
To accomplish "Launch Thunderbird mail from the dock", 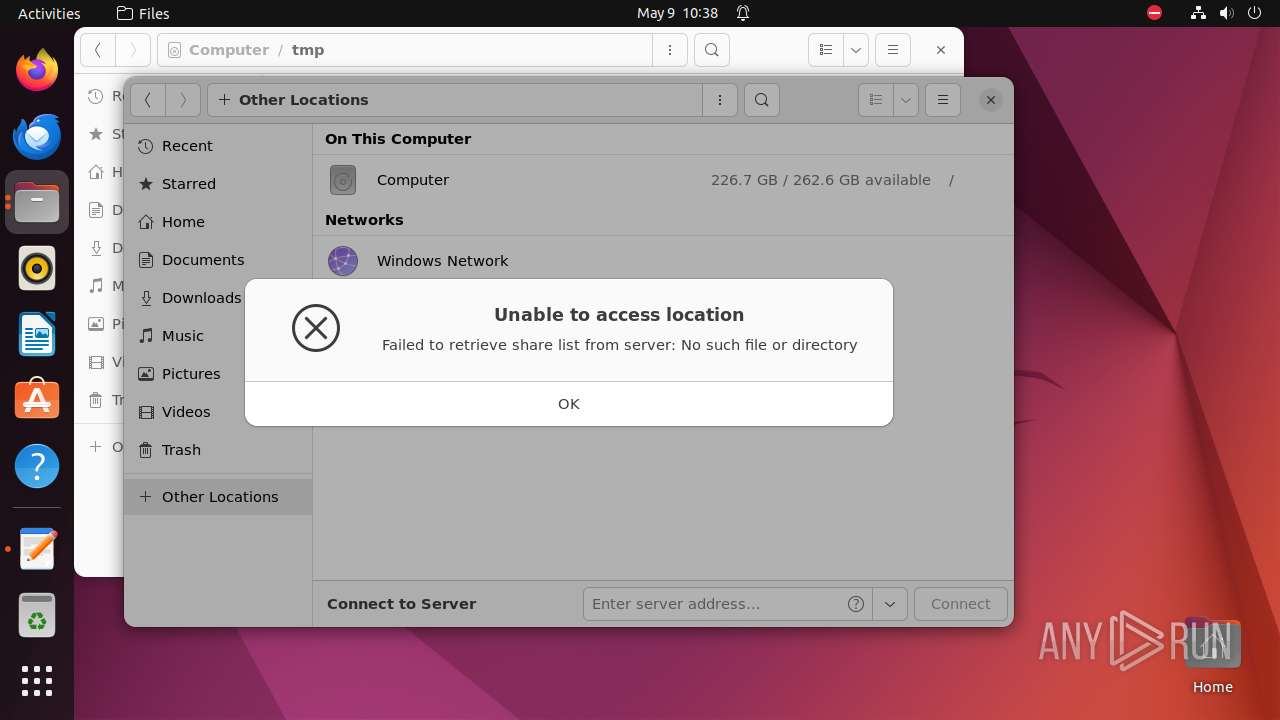I will pos(37,136).
